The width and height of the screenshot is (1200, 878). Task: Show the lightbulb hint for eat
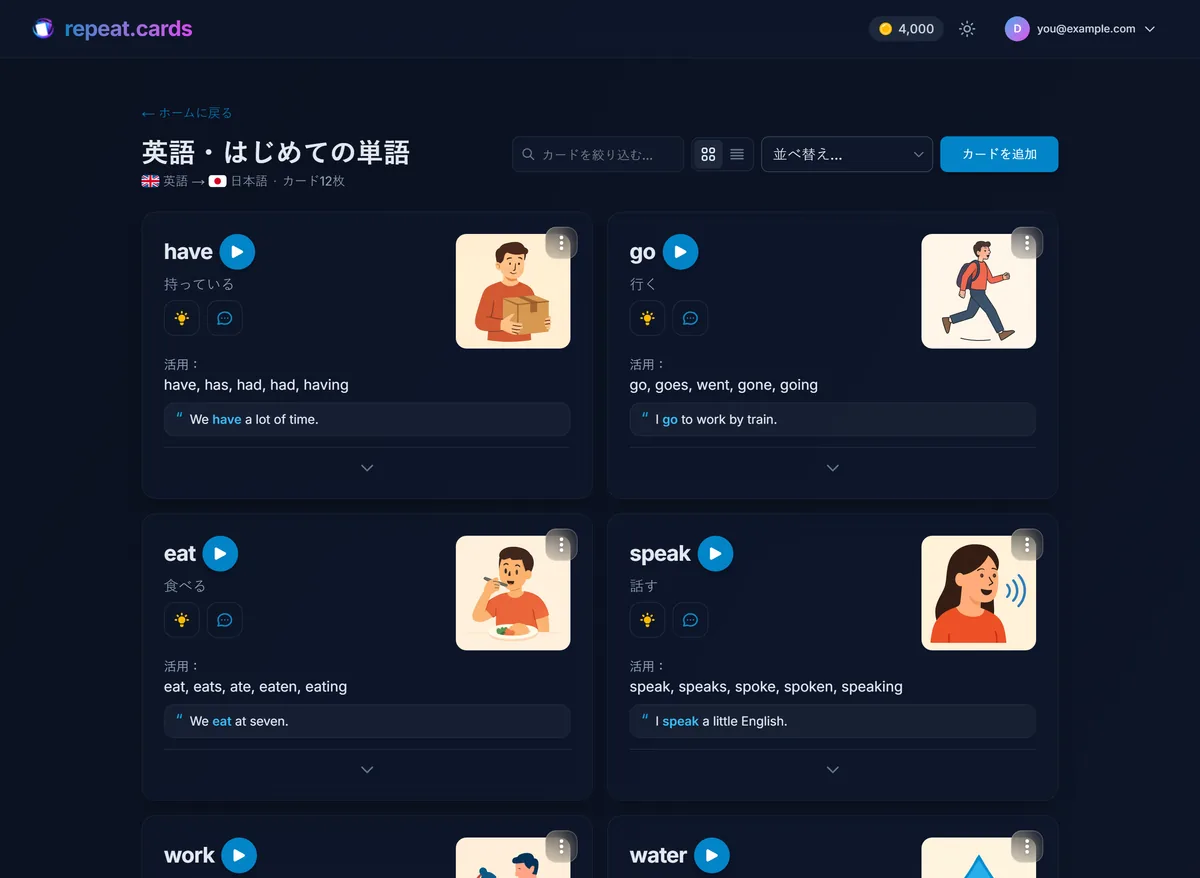click(182, 620)
